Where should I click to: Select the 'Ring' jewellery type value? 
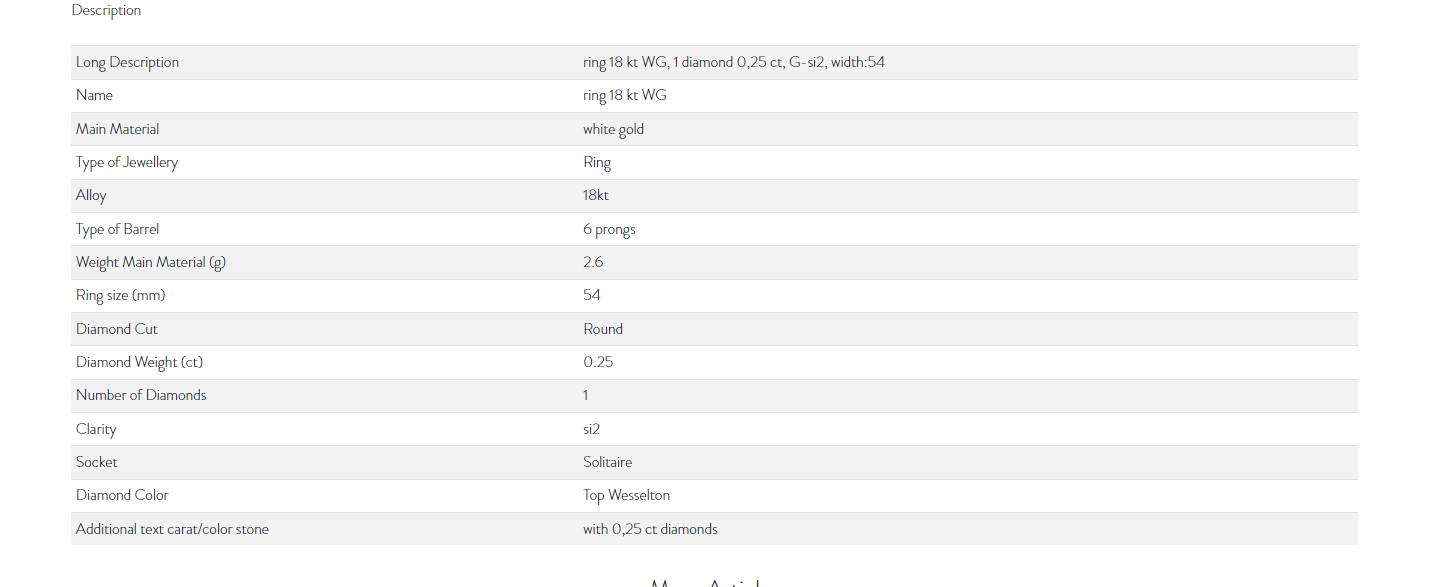[597, 162]
